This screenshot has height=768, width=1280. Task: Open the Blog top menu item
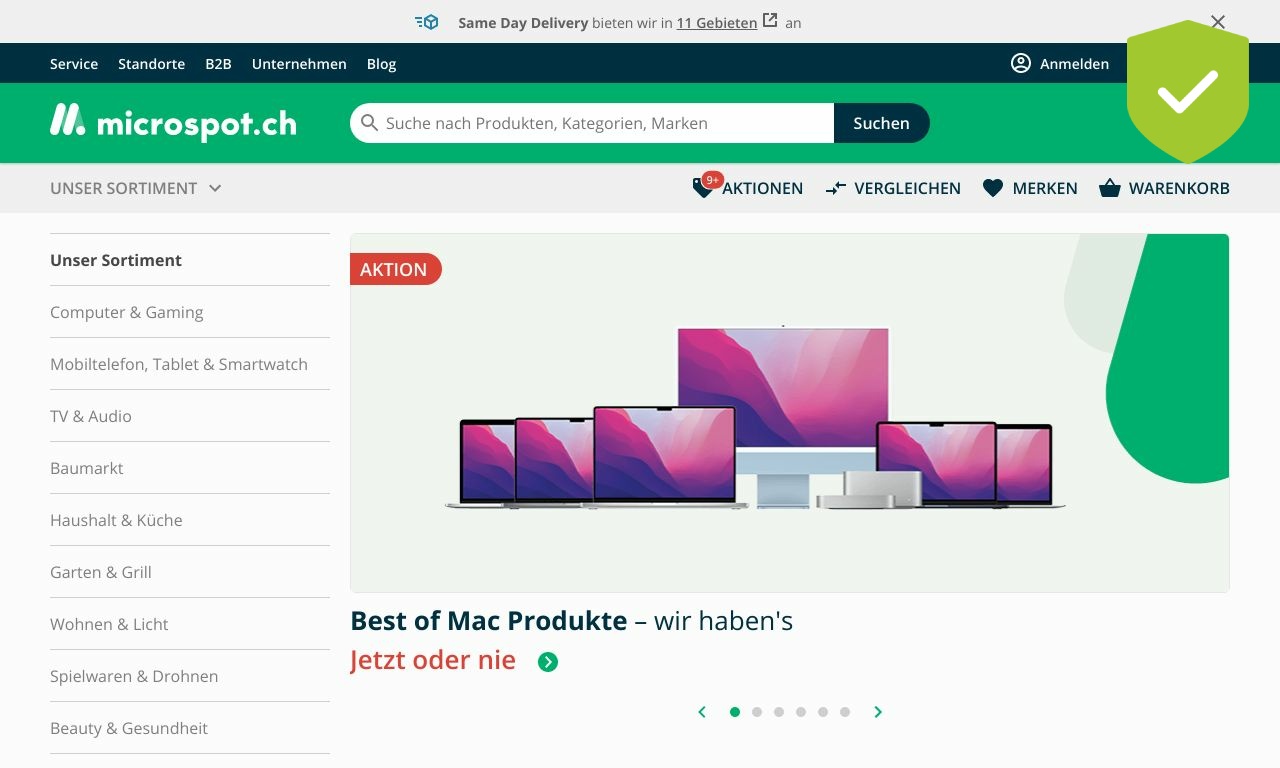pos(381,63)
